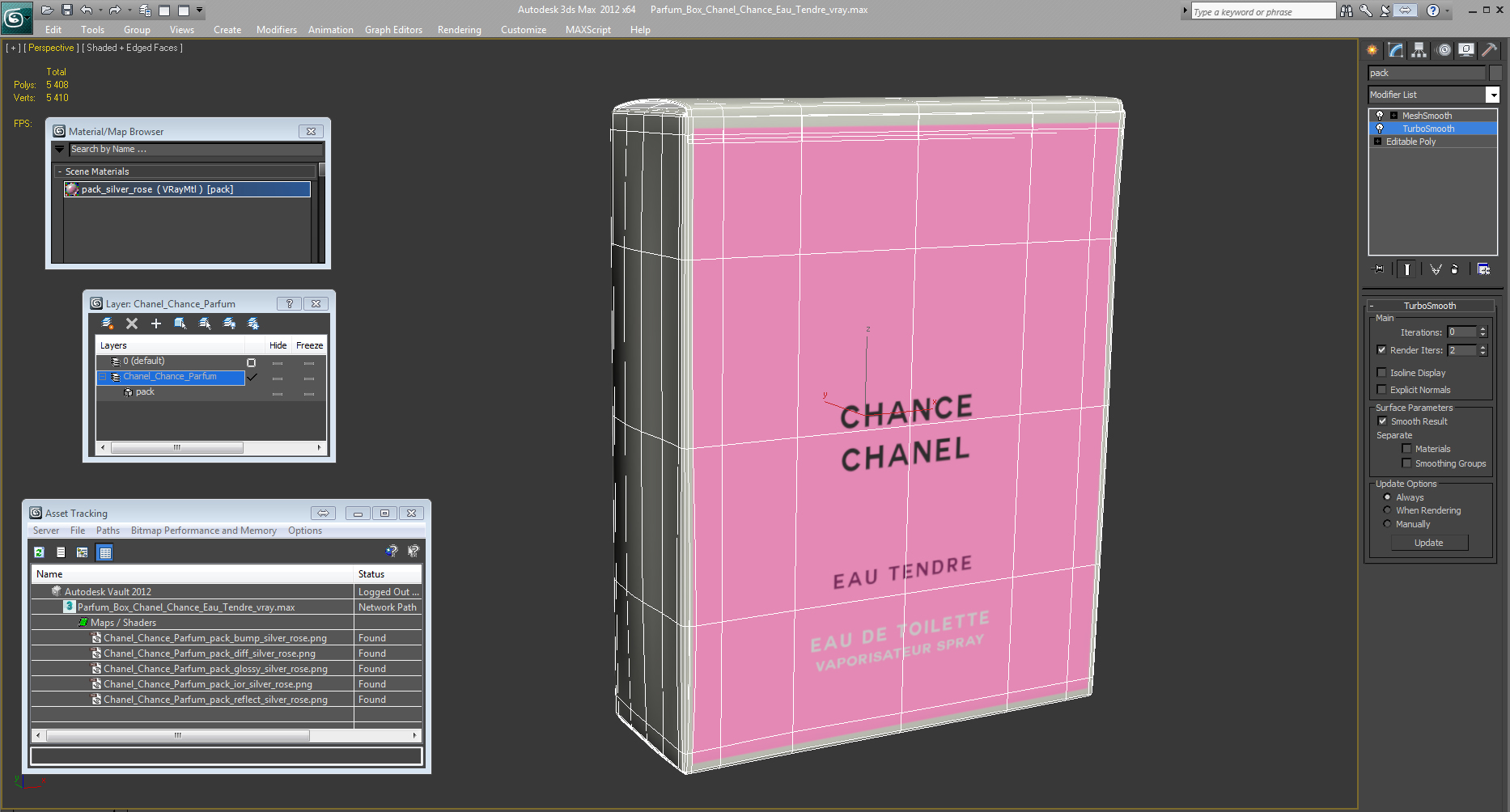Click Delete layer X icon in Layer dialog
Image resolution: width=1510 pixels, height=812 pixels.
coord(132,324)
